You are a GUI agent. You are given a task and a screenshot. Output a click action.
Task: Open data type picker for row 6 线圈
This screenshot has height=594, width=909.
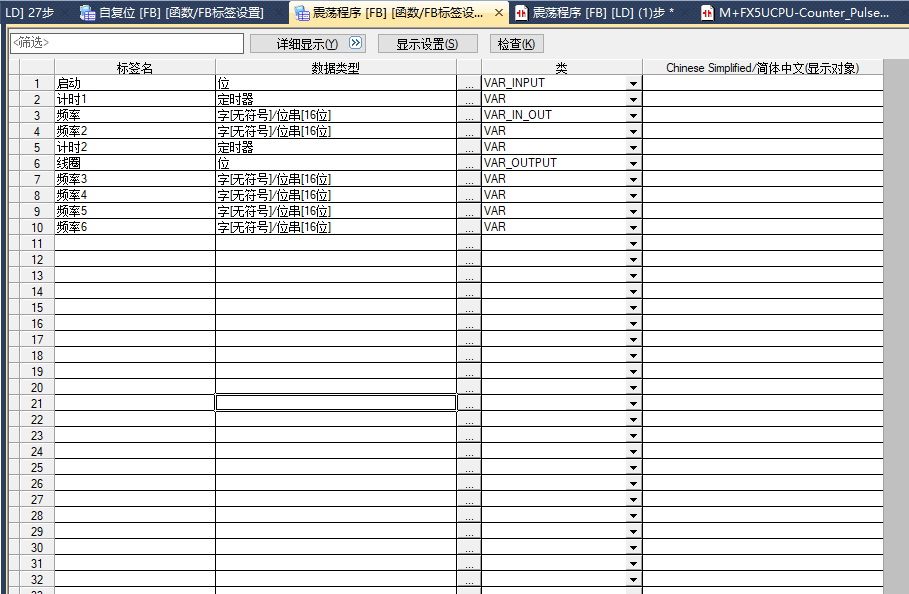pos(468,163)
